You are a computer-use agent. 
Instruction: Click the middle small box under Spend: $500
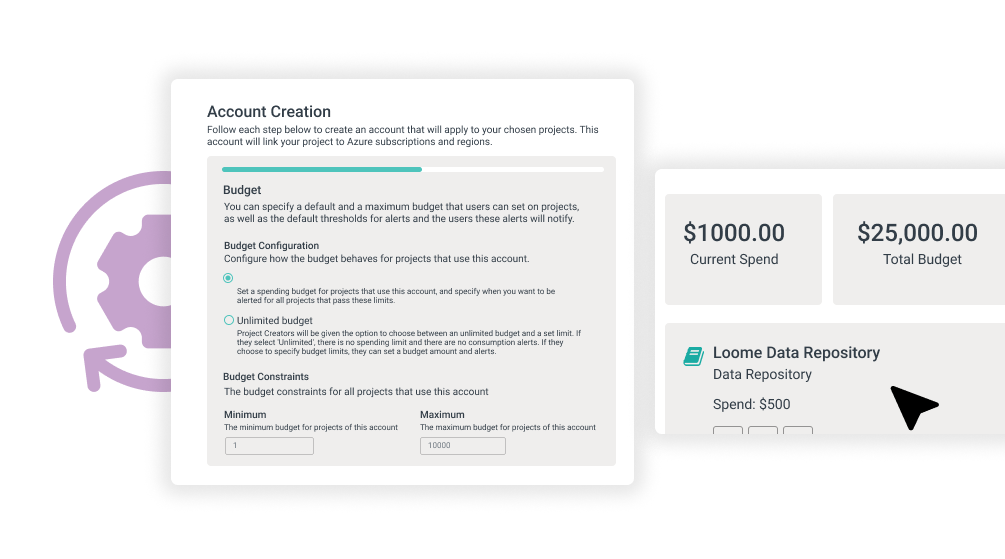(763, 430)
